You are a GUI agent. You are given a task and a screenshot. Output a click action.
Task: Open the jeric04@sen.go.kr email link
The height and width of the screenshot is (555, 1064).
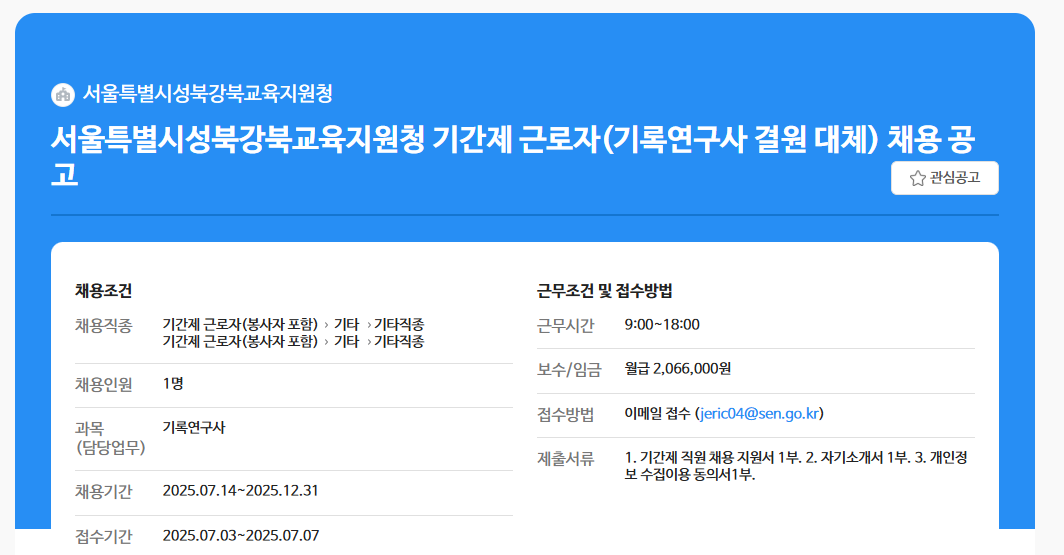coord(760,414)
